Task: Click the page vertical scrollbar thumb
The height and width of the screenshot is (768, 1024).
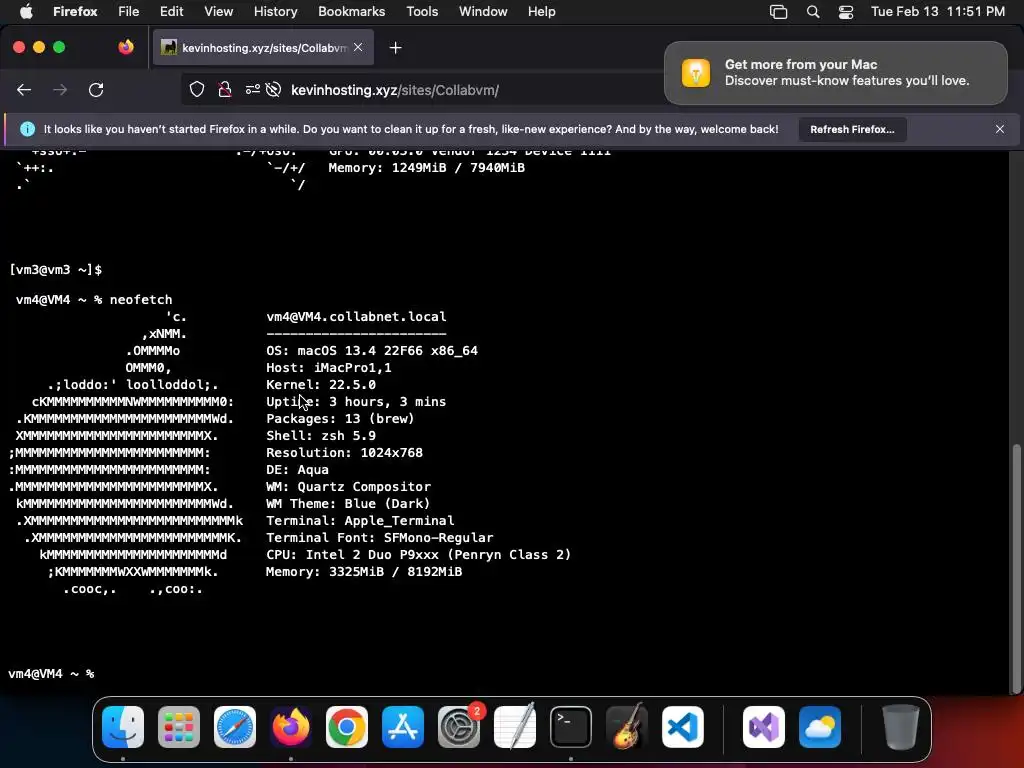Action: point(1016,568)
